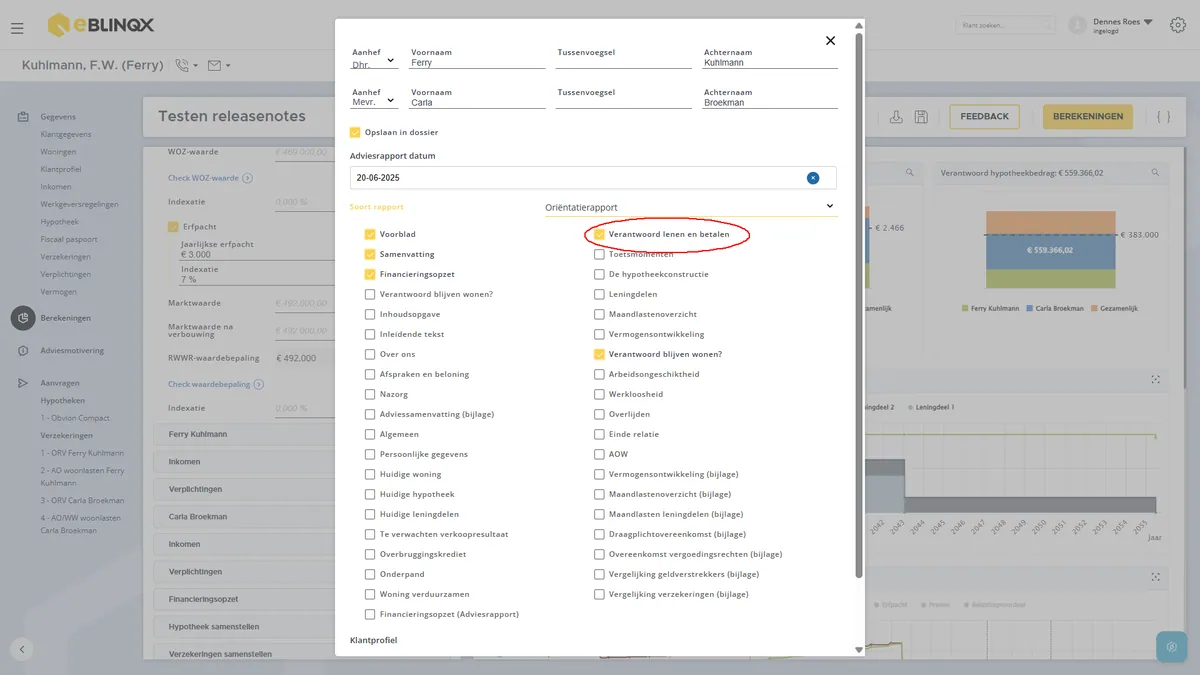Check the Toetsmomenten checkbox
Screen dimensions: 1200x675
(599, 254)
